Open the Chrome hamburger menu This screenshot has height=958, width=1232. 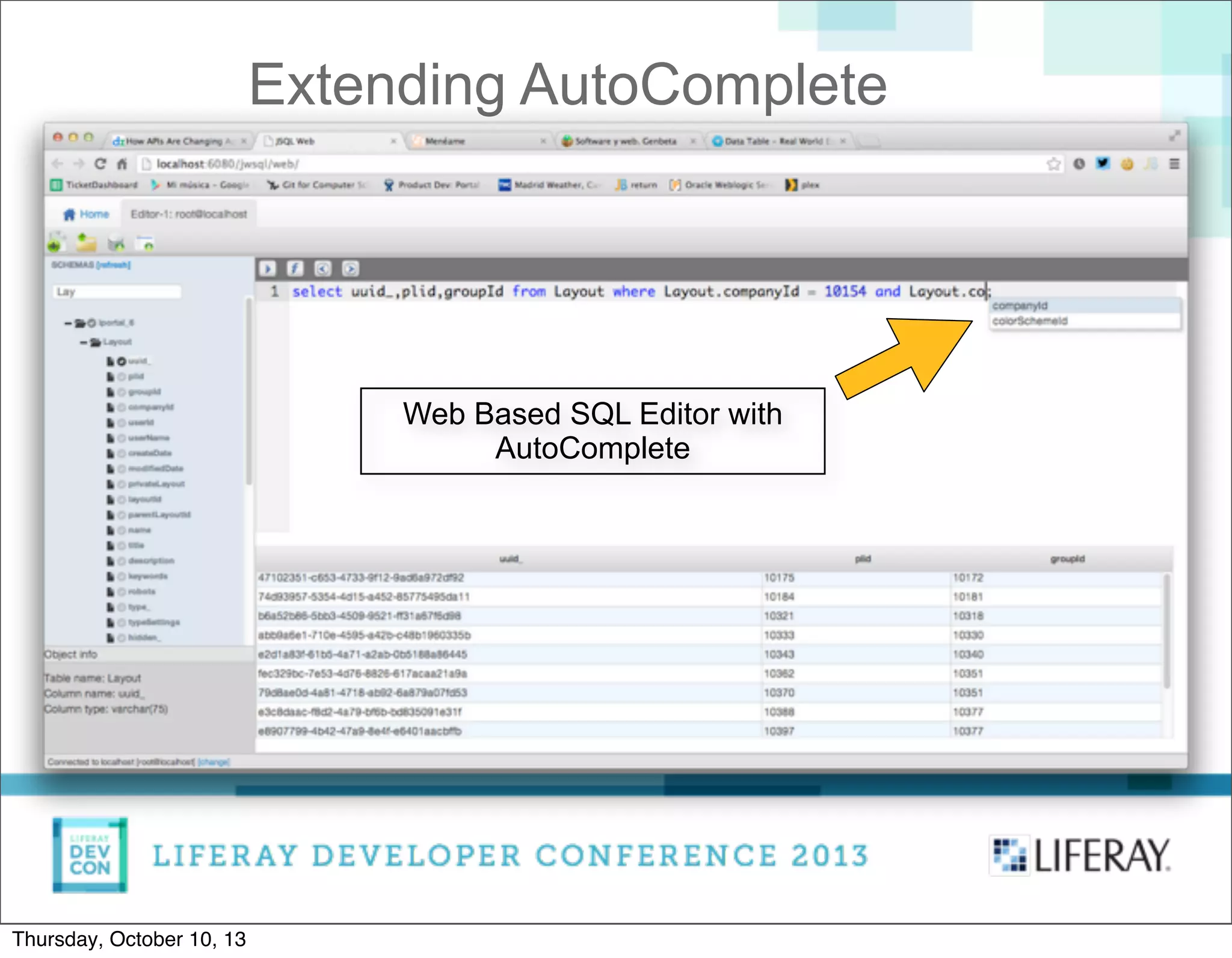(x=1174, y=164)
